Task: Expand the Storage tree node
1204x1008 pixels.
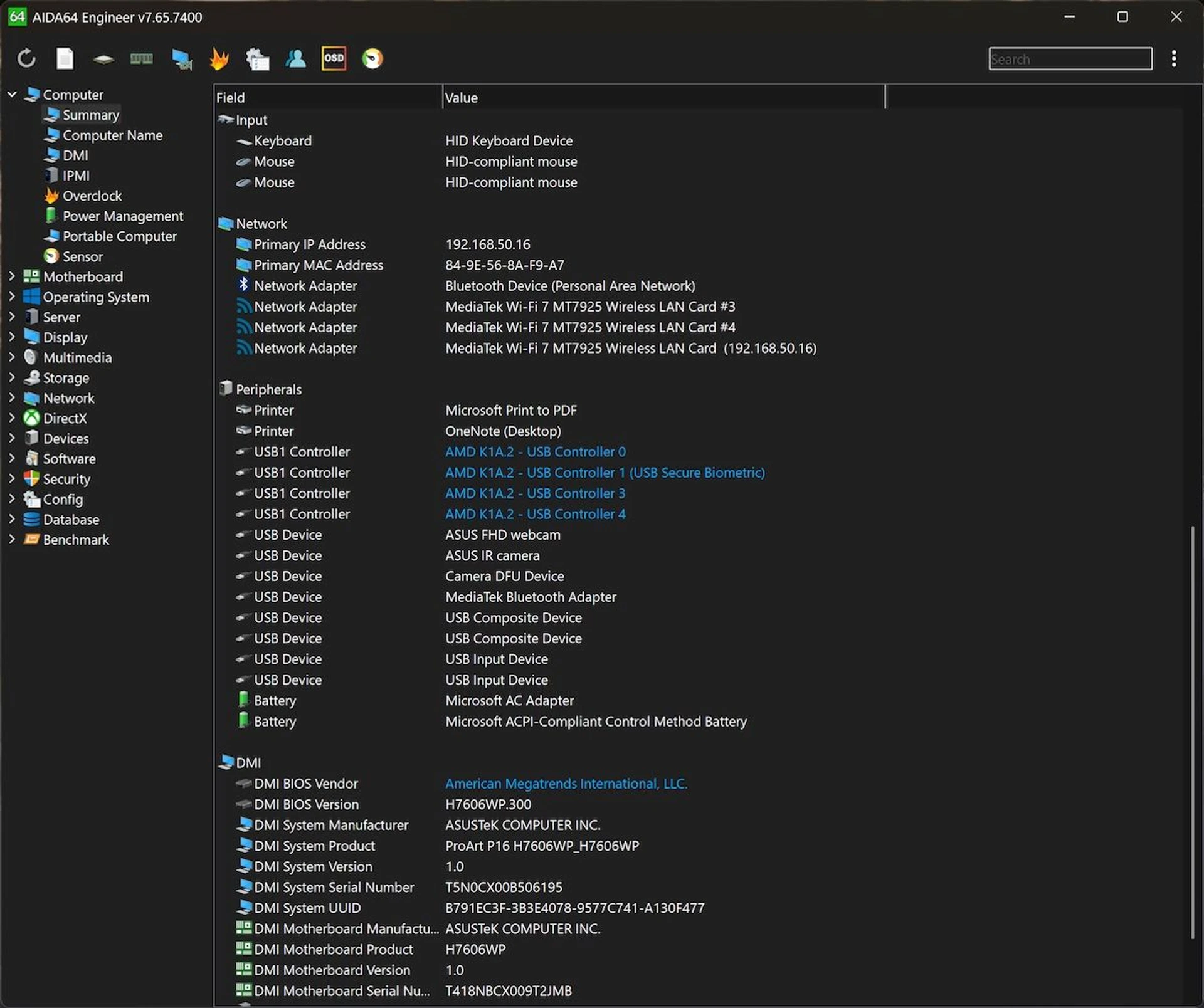Action: point(12,377)
